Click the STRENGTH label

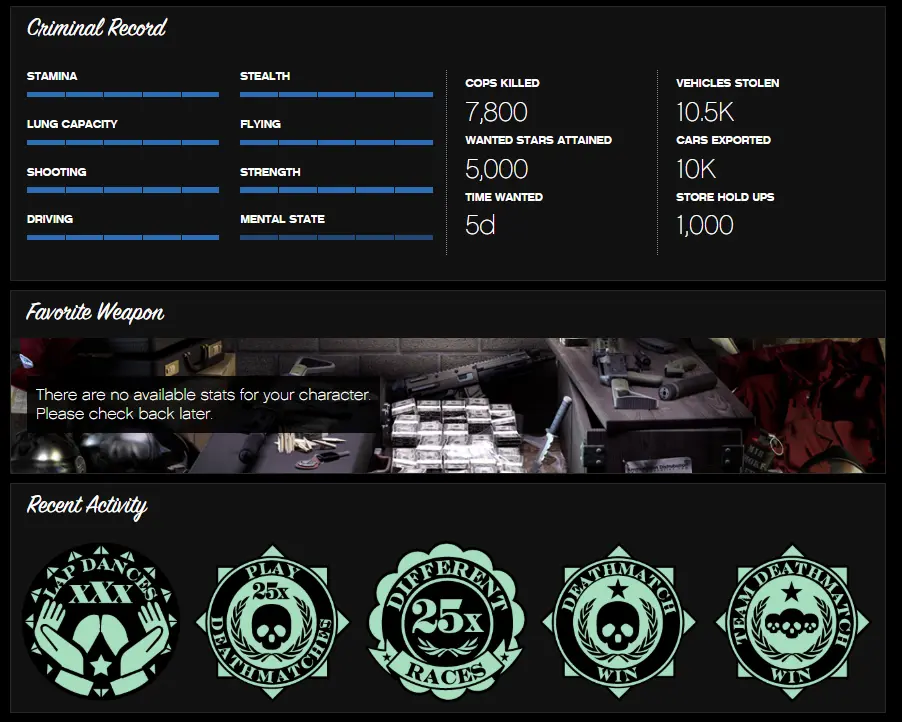point(270,171)
